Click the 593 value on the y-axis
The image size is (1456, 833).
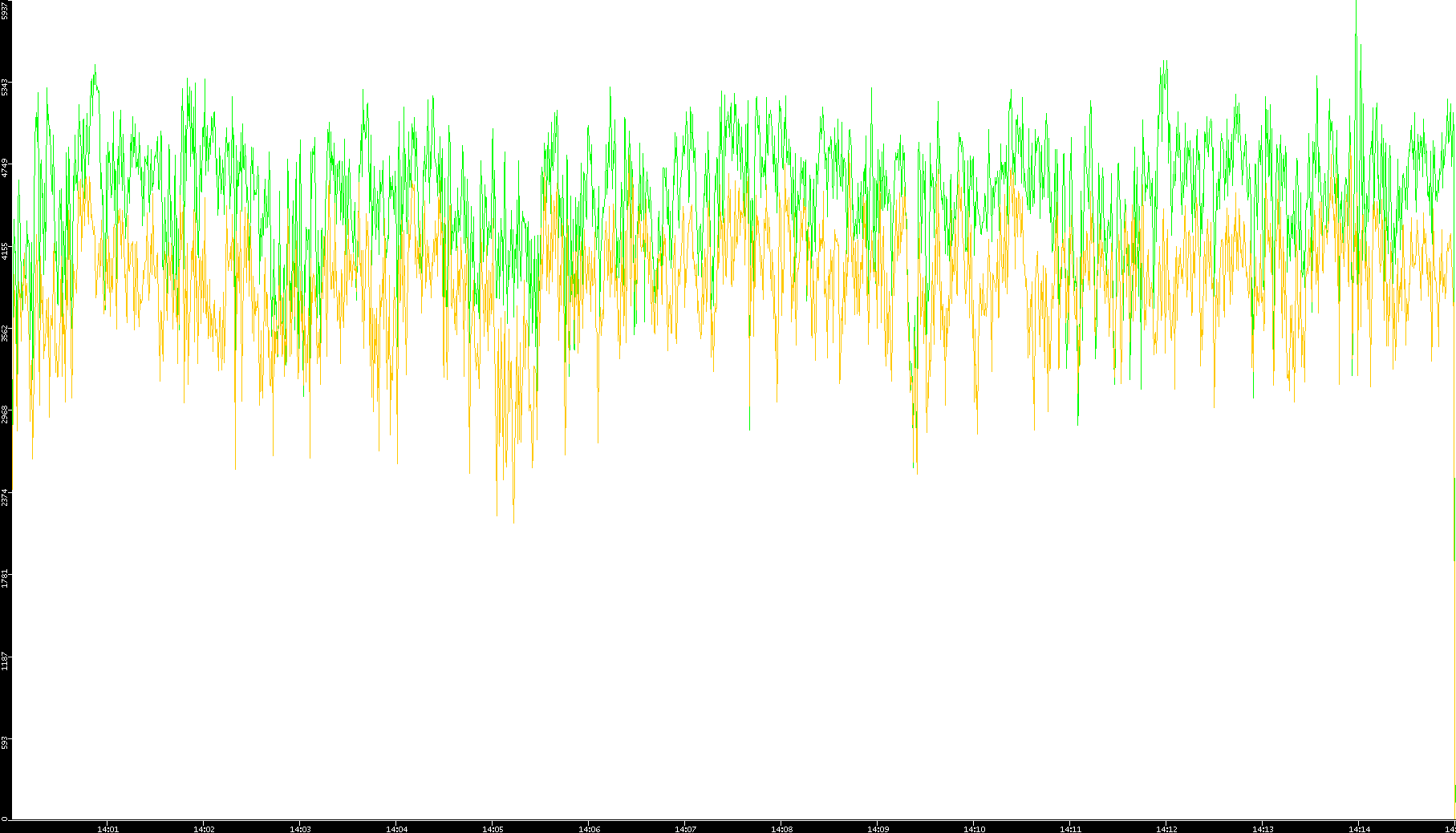coord(5,742)
